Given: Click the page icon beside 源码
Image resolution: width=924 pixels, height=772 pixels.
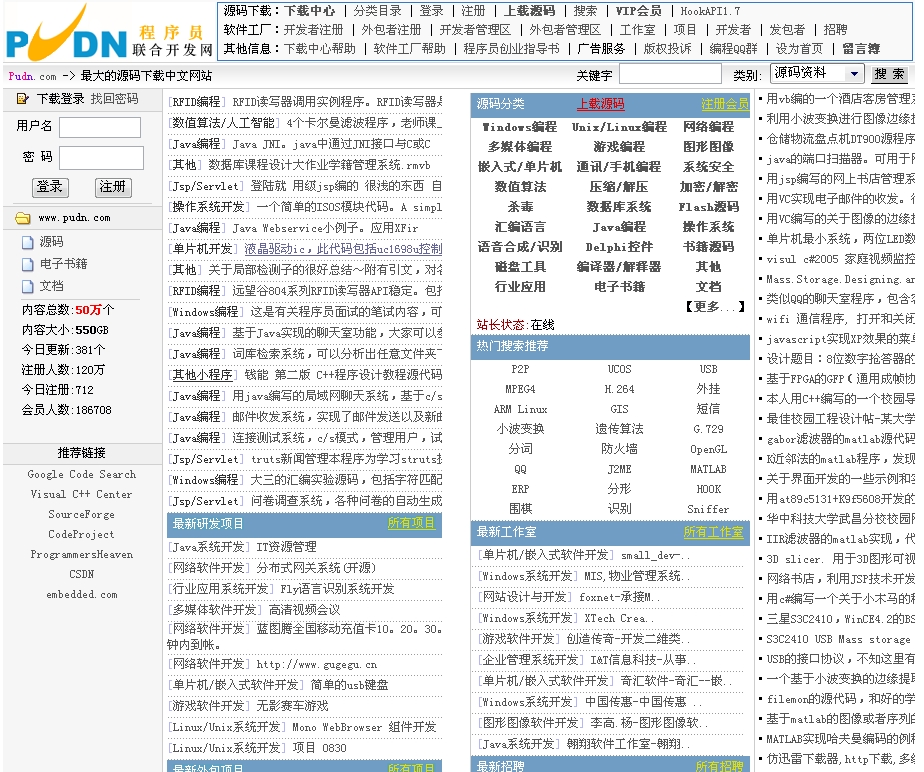Looking at the screenshot, I should click(28, 242).
